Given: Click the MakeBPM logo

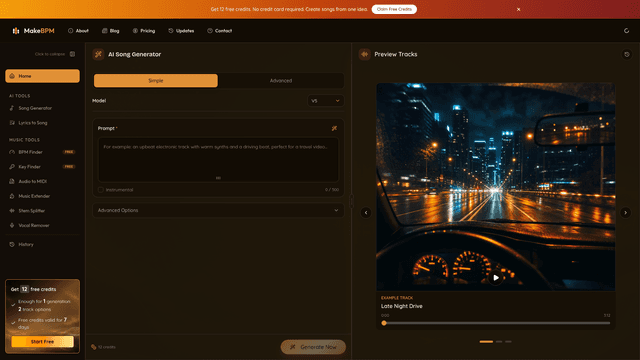Looking at the screenshot, I should [33, 31].
